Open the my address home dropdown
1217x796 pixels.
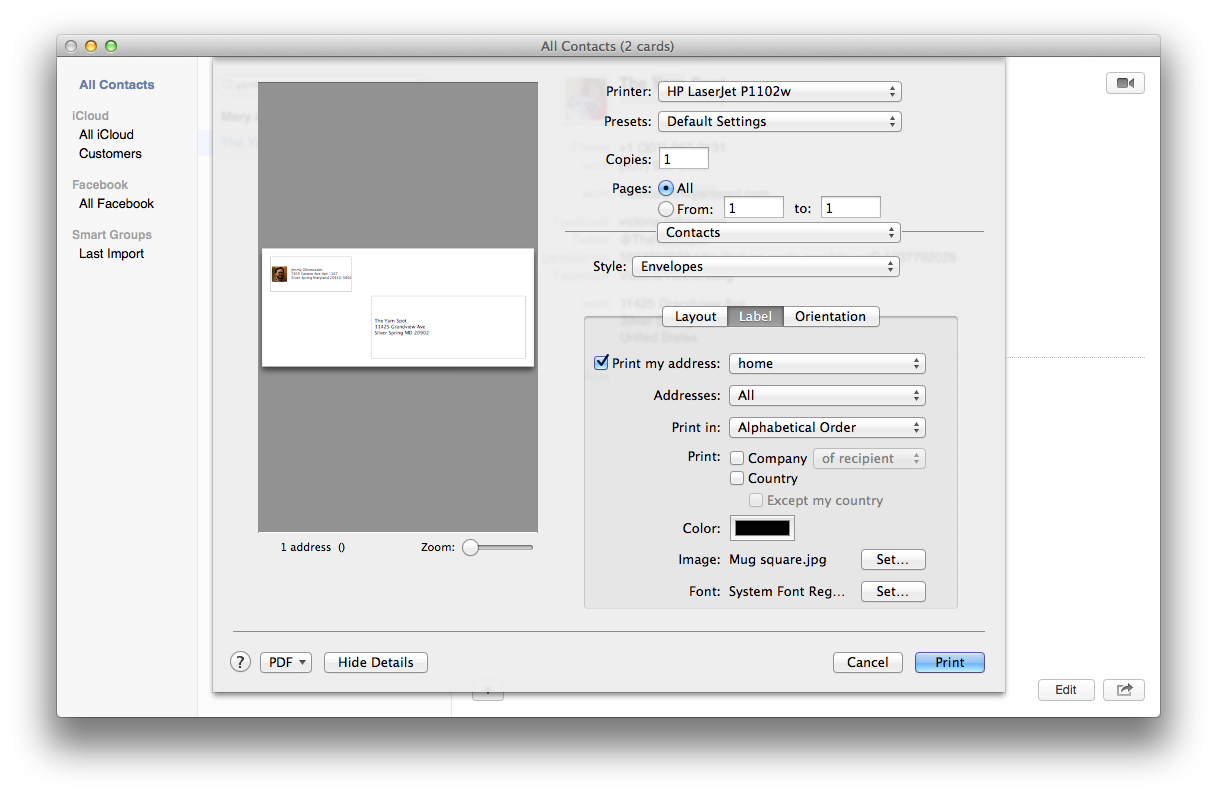(827, 364)
